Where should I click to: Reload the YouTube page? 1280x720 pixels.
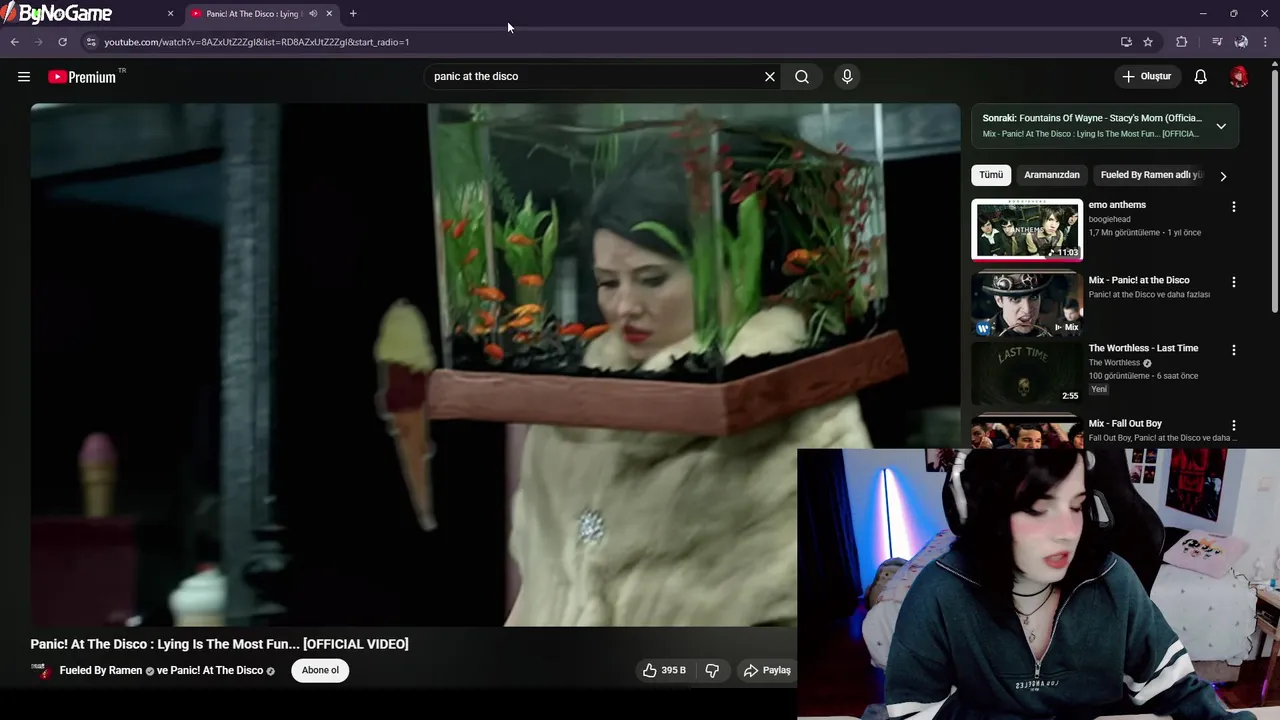click(62, 42)
